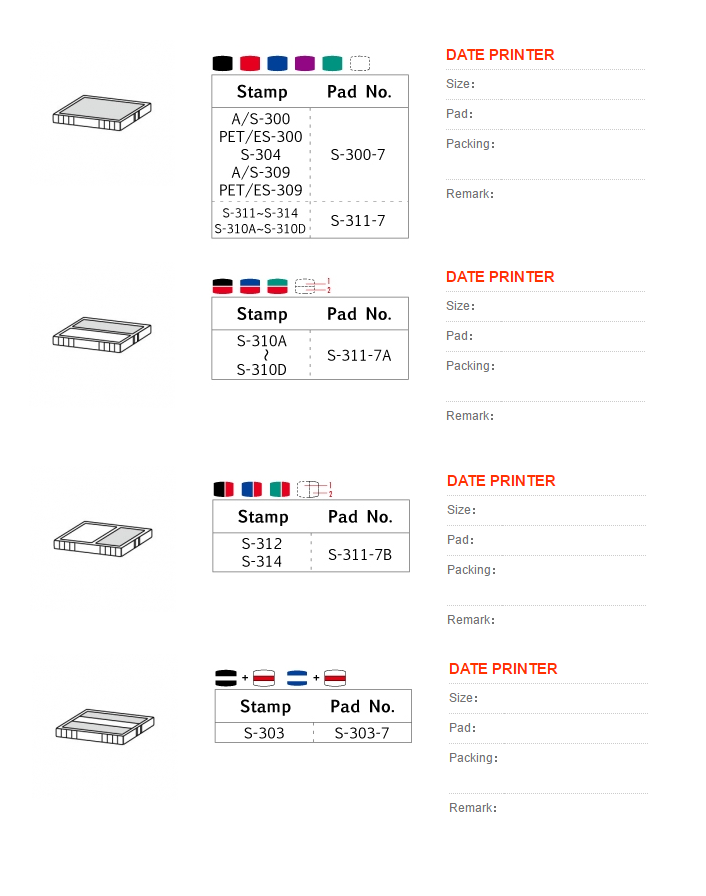Click the black over red two-color swatch
This screenshot has height=896, width=706.
(x=222, y=286)
